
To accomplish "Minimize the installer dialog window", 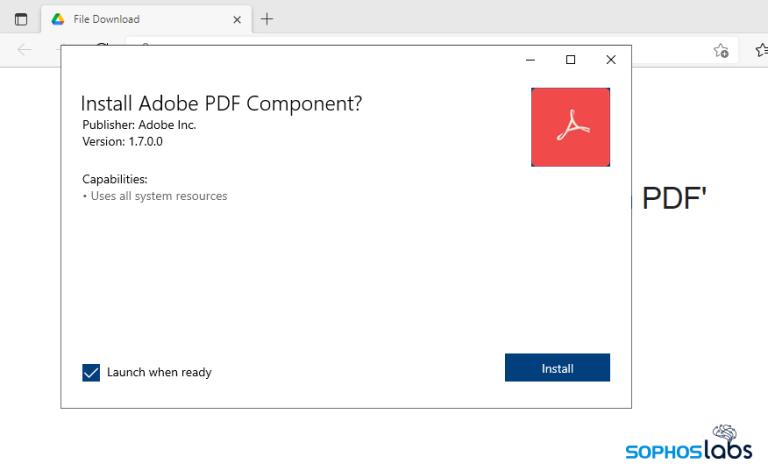I will tap(530, 60).
